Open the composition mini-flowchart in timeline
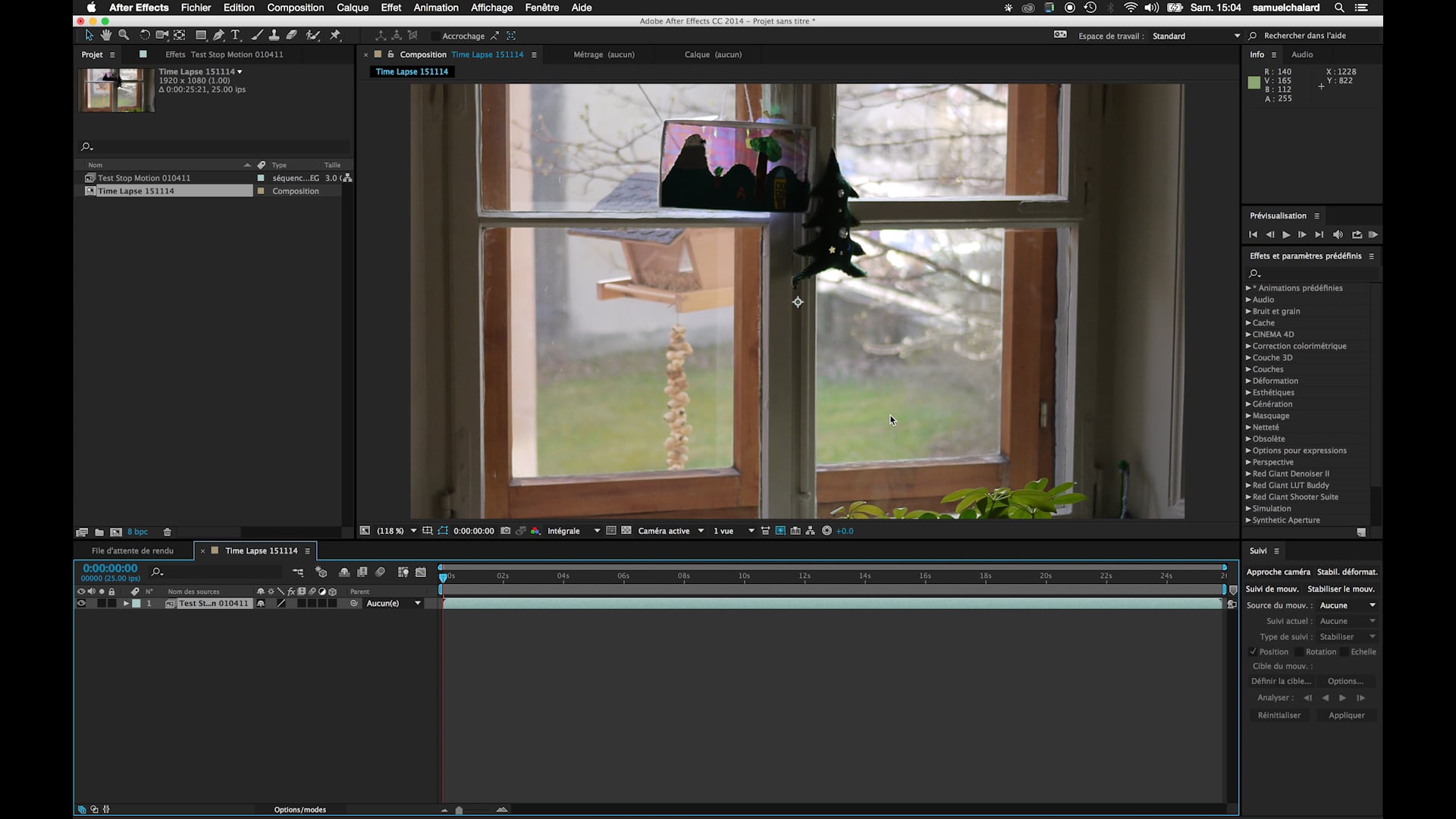The image size is (1456, 819). click(298, 573)
